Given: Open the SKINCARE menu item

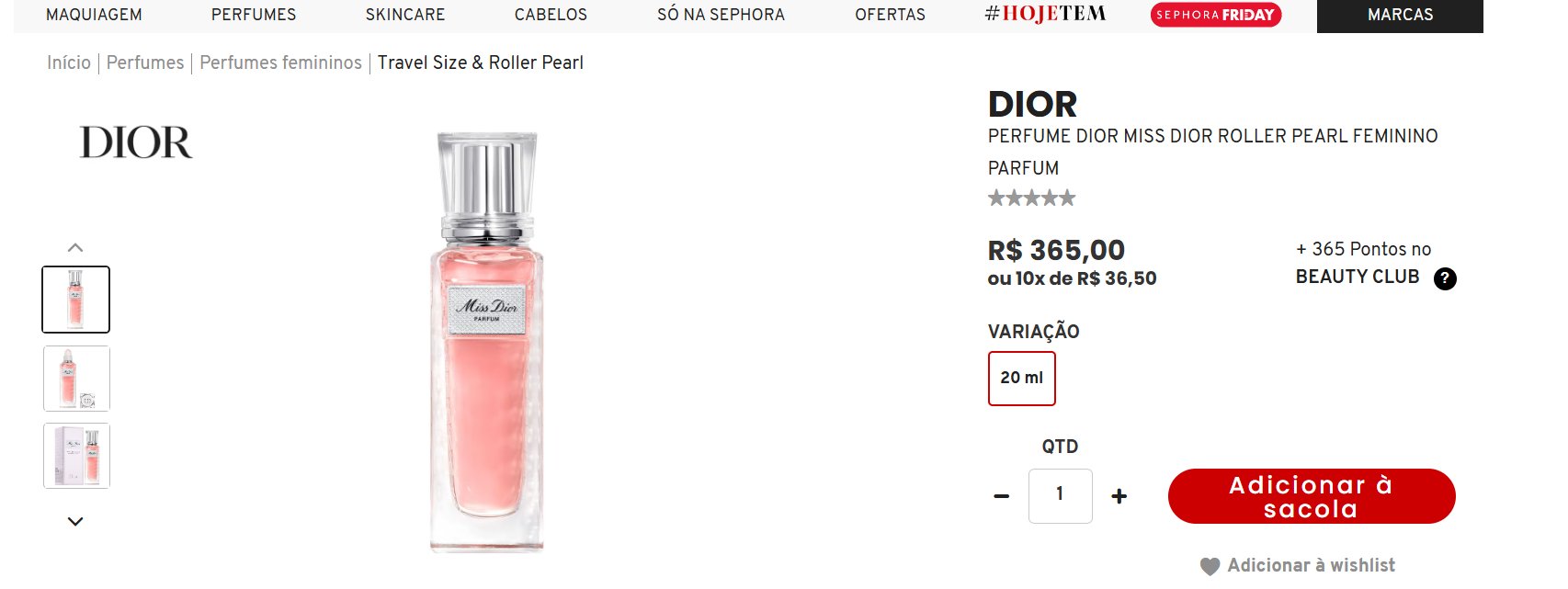Looking at the screenshot, I should tap(405, 15).
